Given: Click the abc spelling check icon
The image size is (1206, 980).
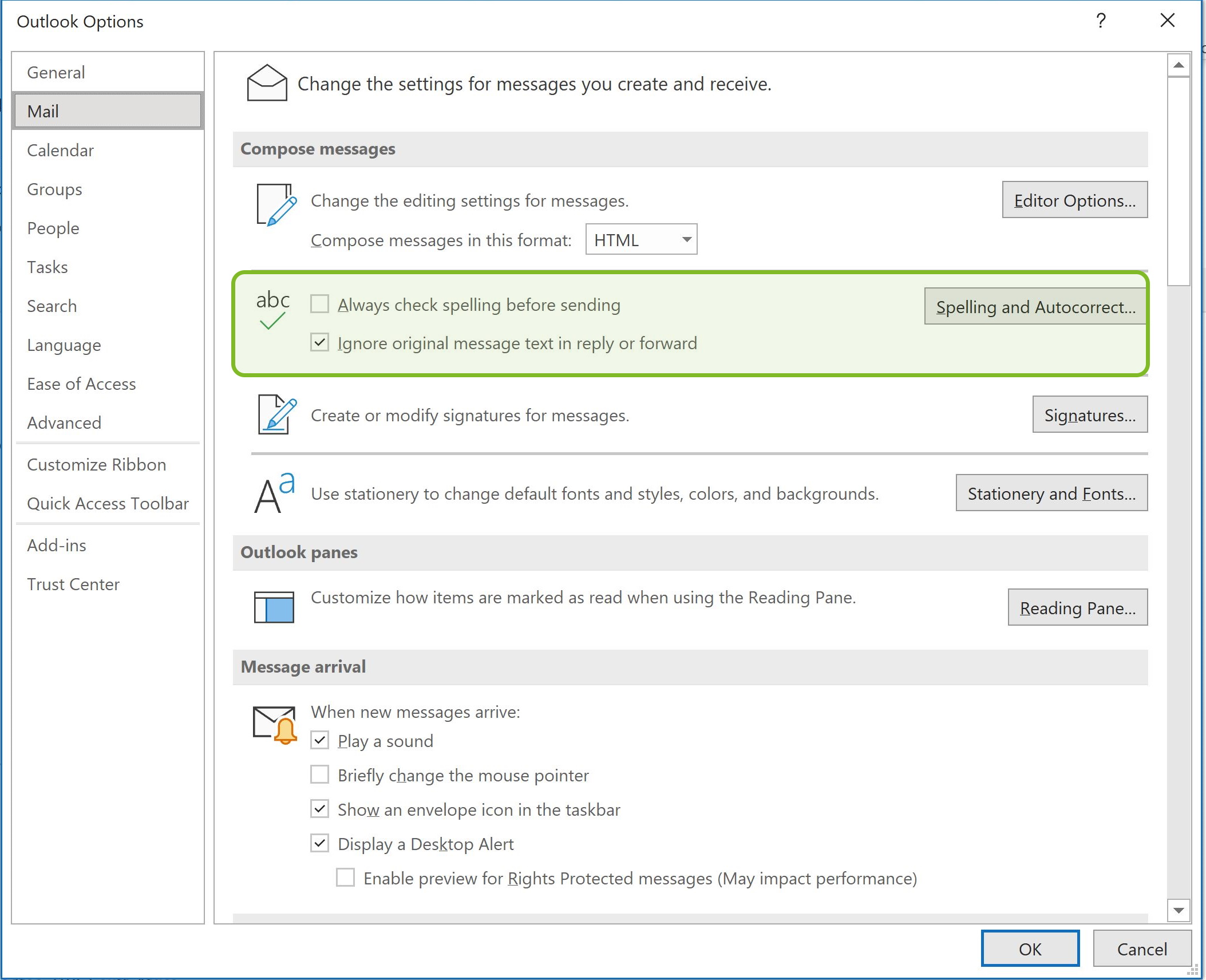Looking at the screenshot, I should pyautogui.click(x=272, y=310).
